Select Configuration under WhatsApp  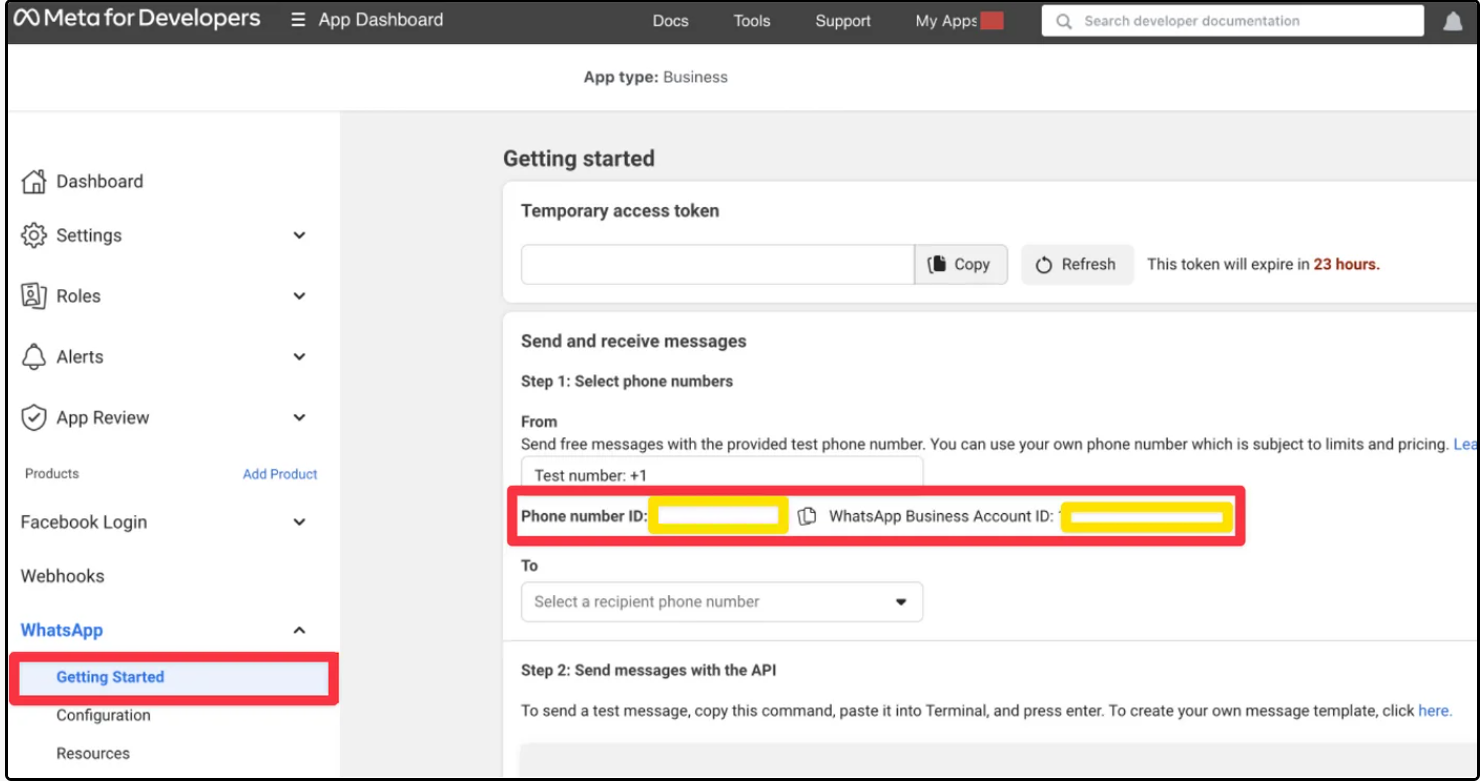[103, 715]
